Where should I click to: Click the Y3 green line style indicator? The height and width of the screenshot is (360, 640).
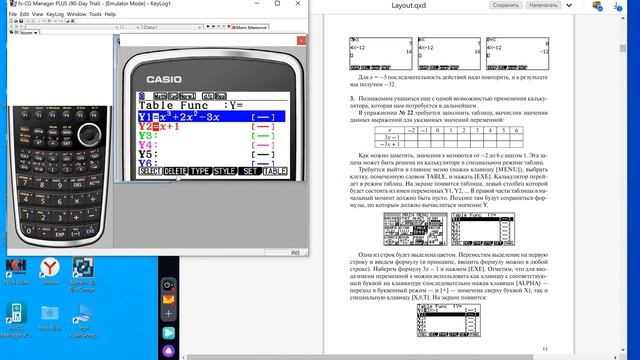click(x=263, y=136)
